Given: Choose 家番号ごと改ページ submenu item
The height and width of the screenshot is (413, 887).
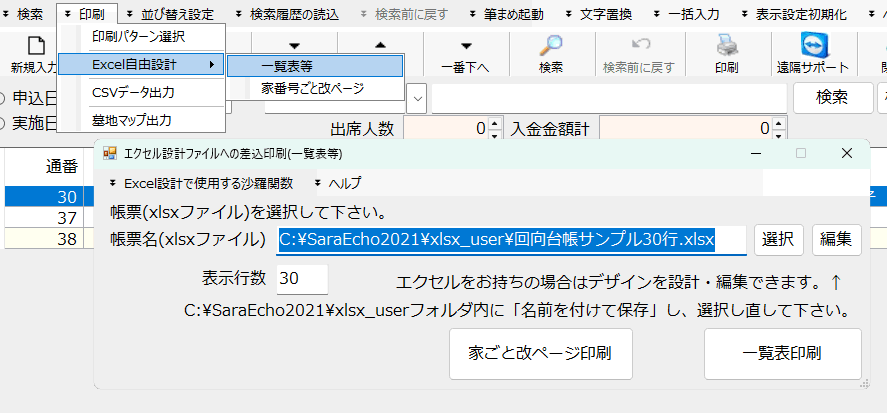Looking at the screenshot, I should [313, 88].
